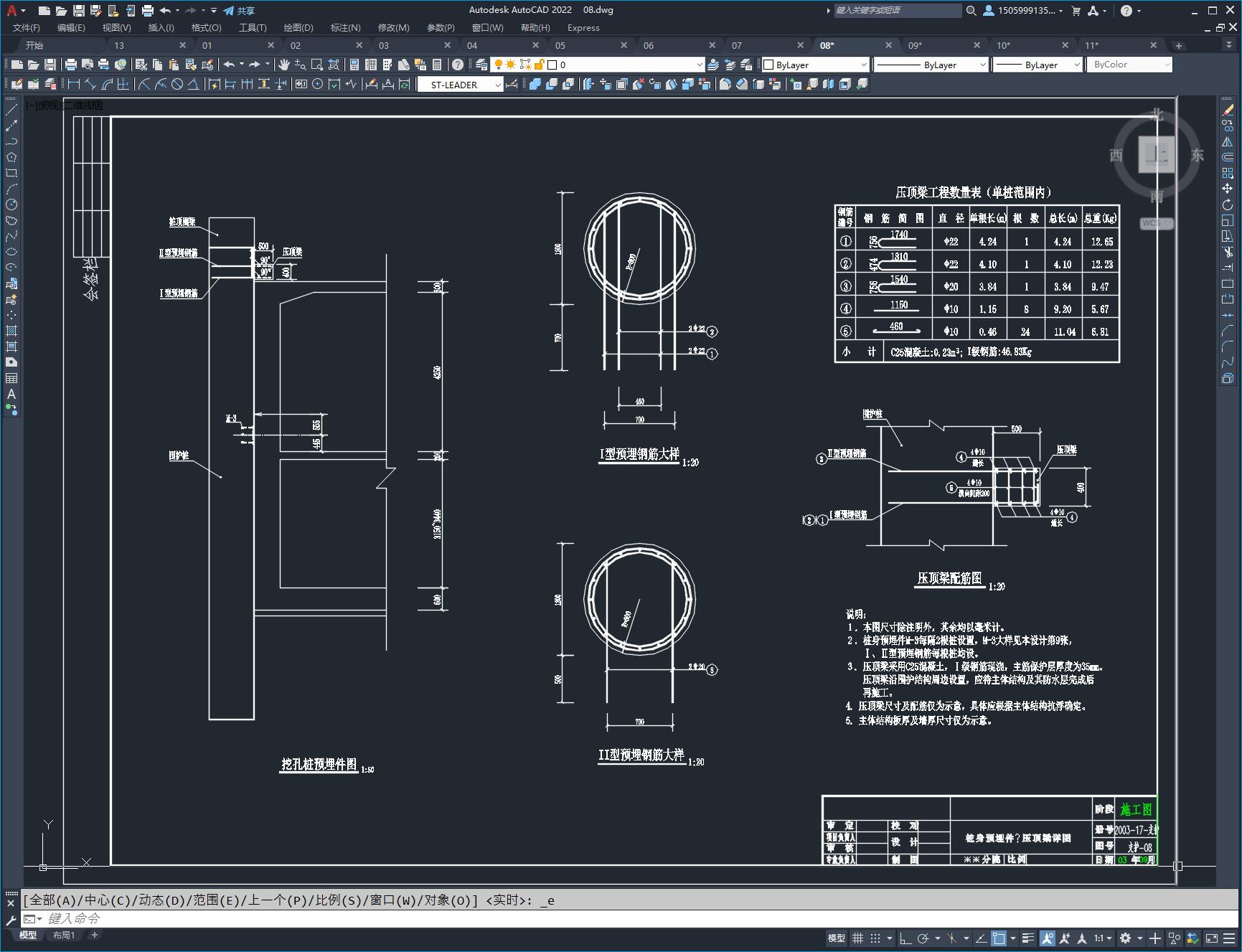Open the 文件(F) menu
Image resolution: width=1242 pixels, height=952 pixels.
point(27,28)
